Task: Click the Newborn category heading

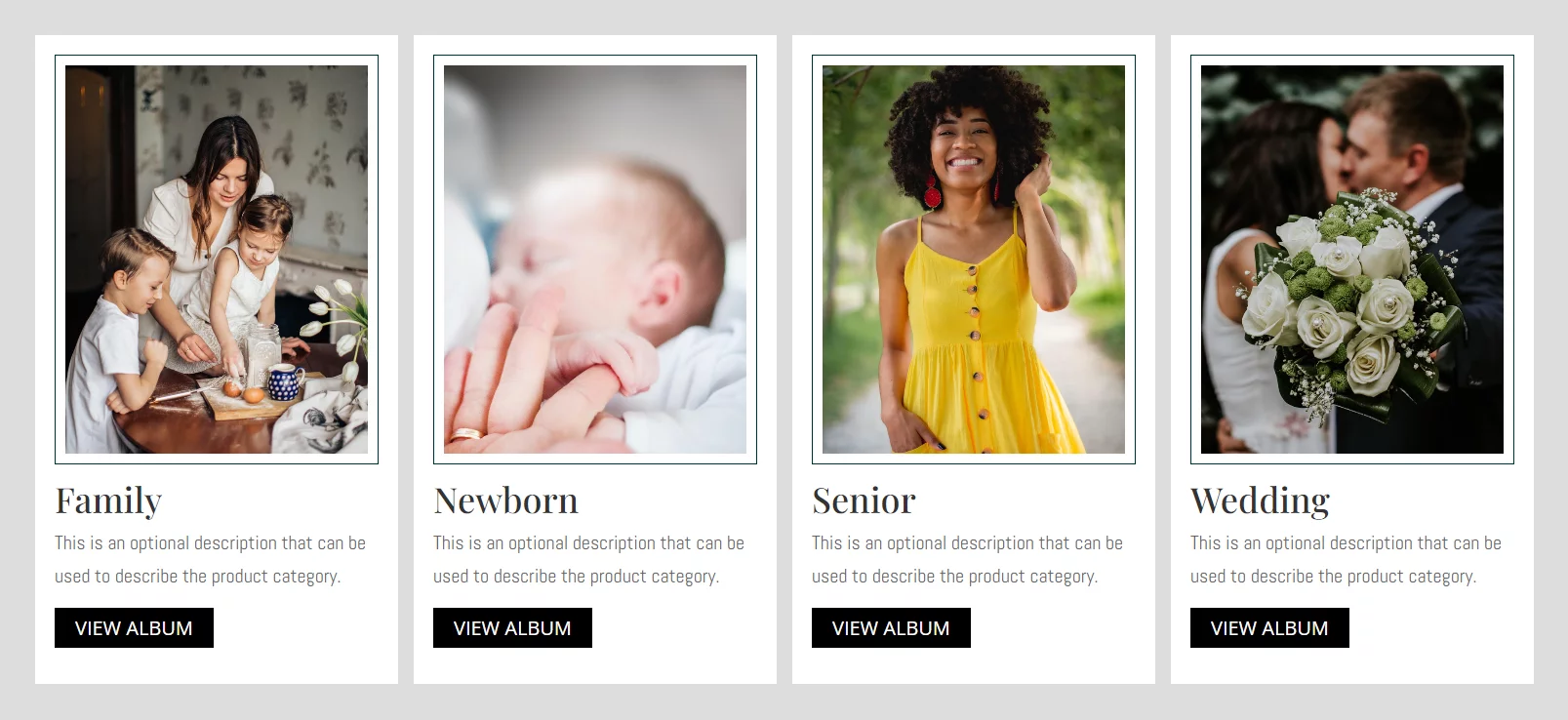Action: pos(506,500)
